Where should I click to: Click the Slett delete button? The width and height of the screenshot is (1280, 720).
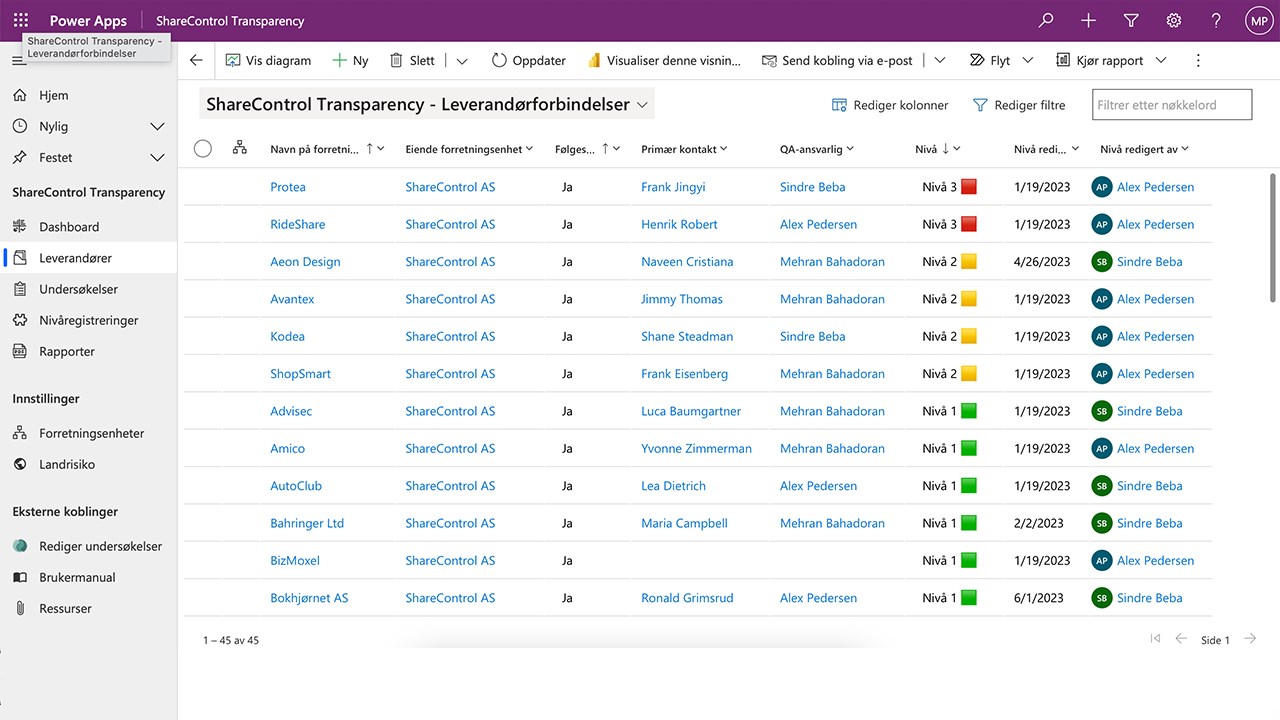coord(413,60)
